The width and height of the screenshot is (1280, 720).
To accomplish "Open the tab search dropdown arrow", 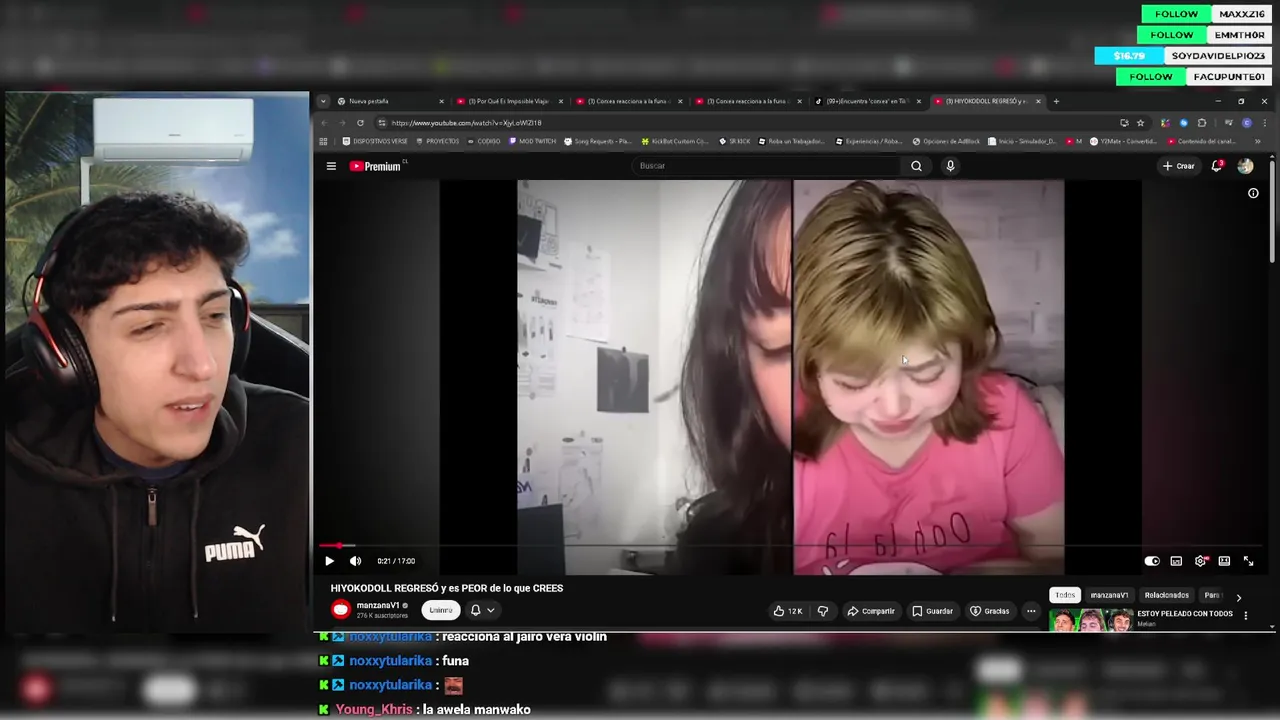I will [323, 101].
